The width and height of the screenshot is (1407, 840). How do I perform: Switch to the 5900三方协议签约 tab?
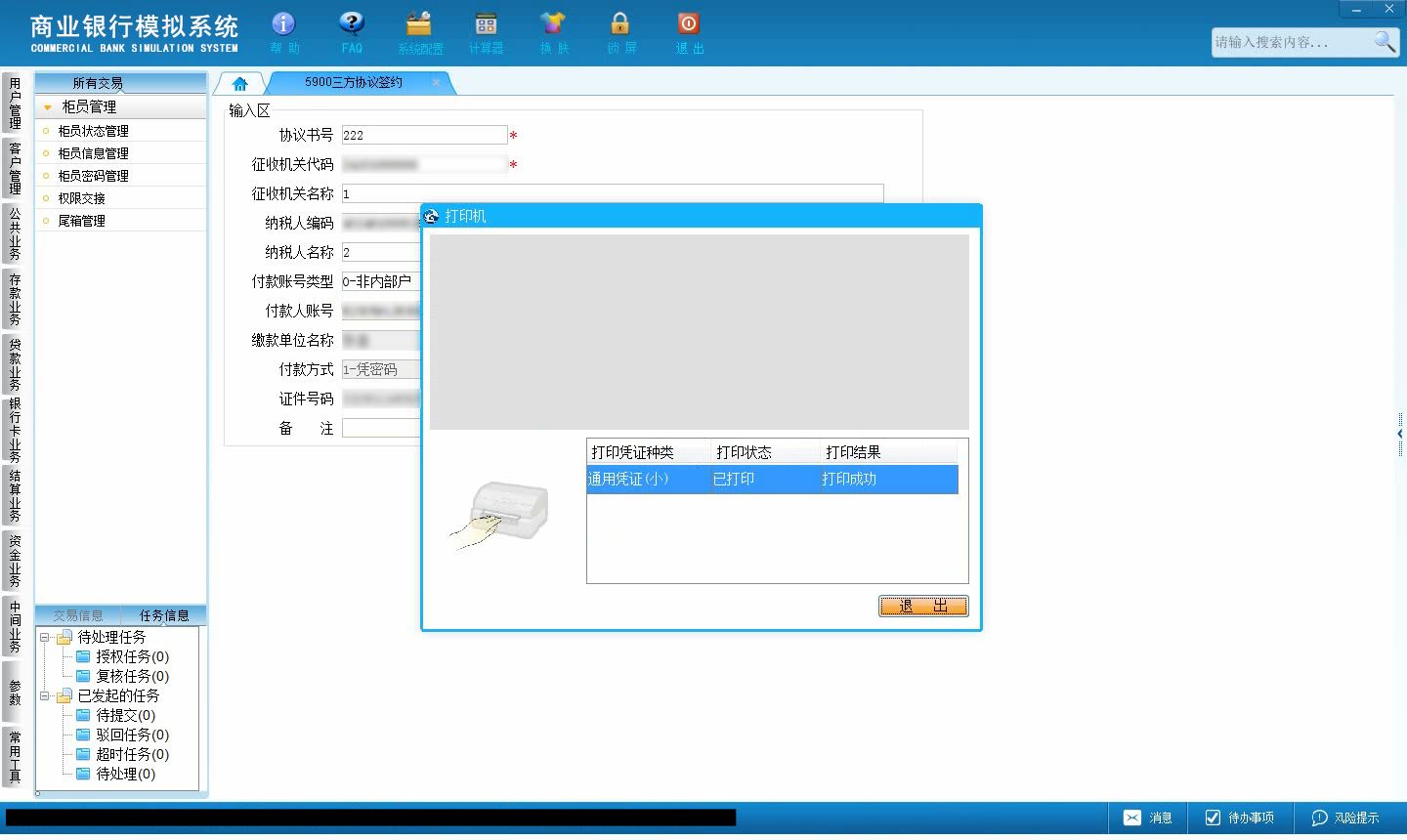click(x=354, y=82)
